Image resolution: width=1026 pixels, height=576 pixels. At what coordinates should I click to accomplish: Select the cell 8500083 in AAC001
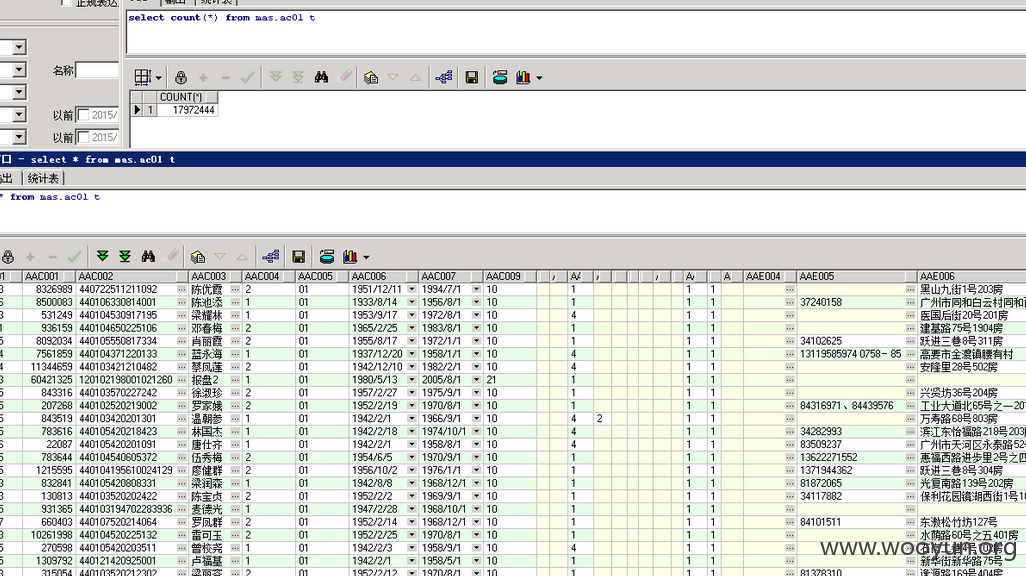pos(49,302)
